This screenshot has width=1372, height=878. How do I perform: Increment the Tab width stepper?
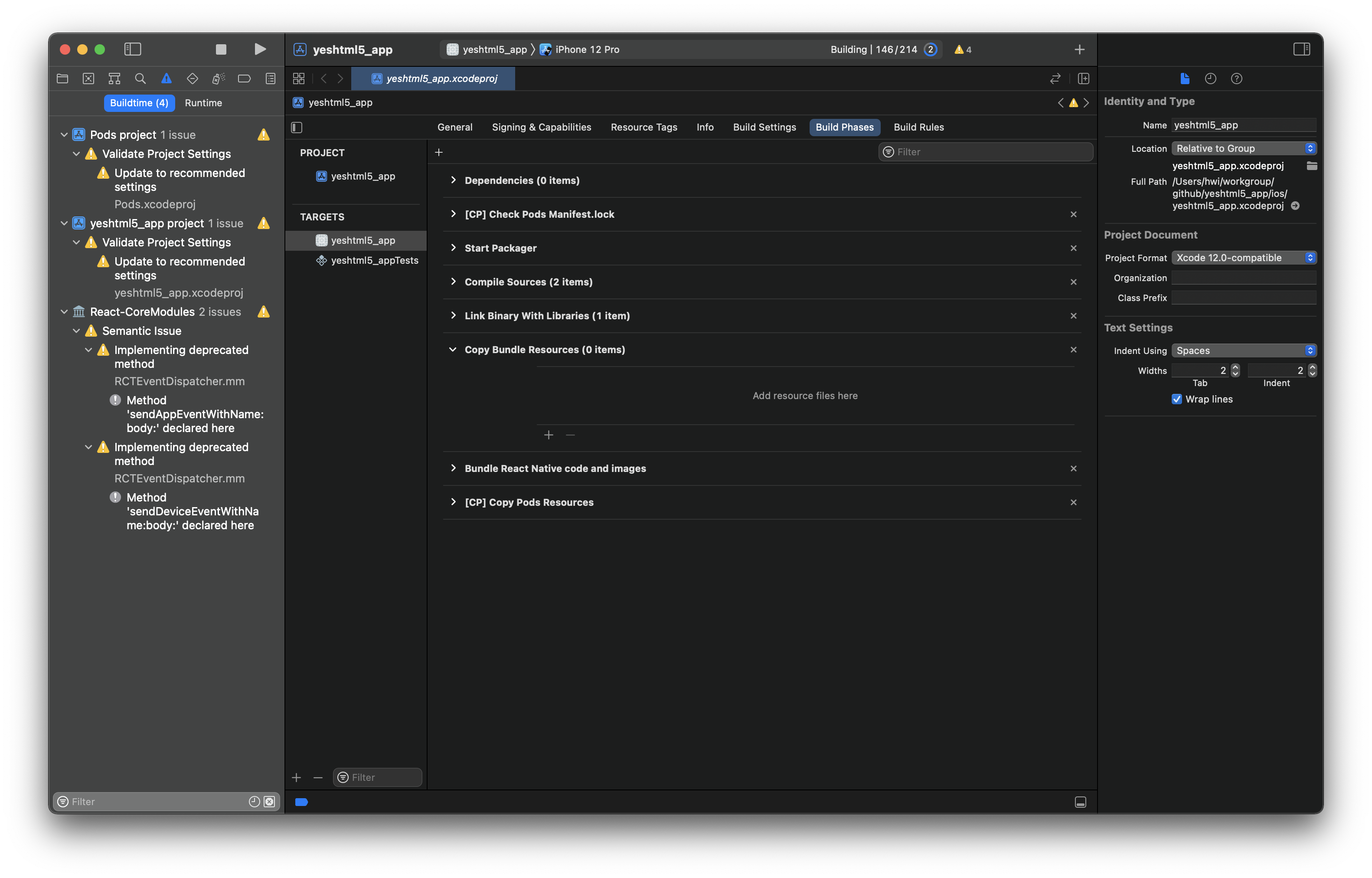pyautogui.click(x=1235, y=367)
